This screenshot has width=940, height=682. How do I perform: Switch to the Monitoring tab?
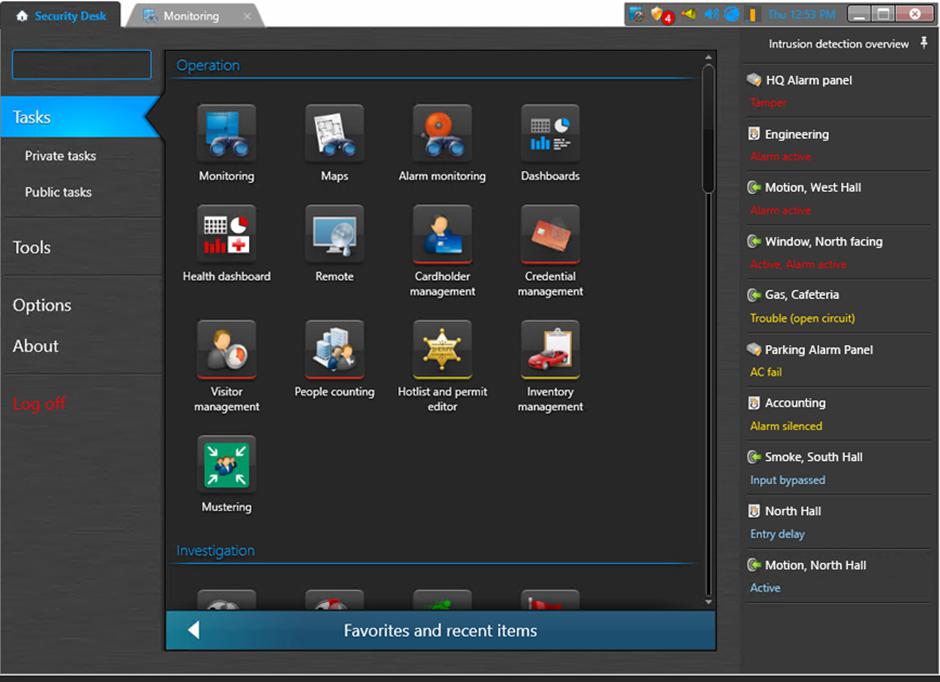click(190, 16)
